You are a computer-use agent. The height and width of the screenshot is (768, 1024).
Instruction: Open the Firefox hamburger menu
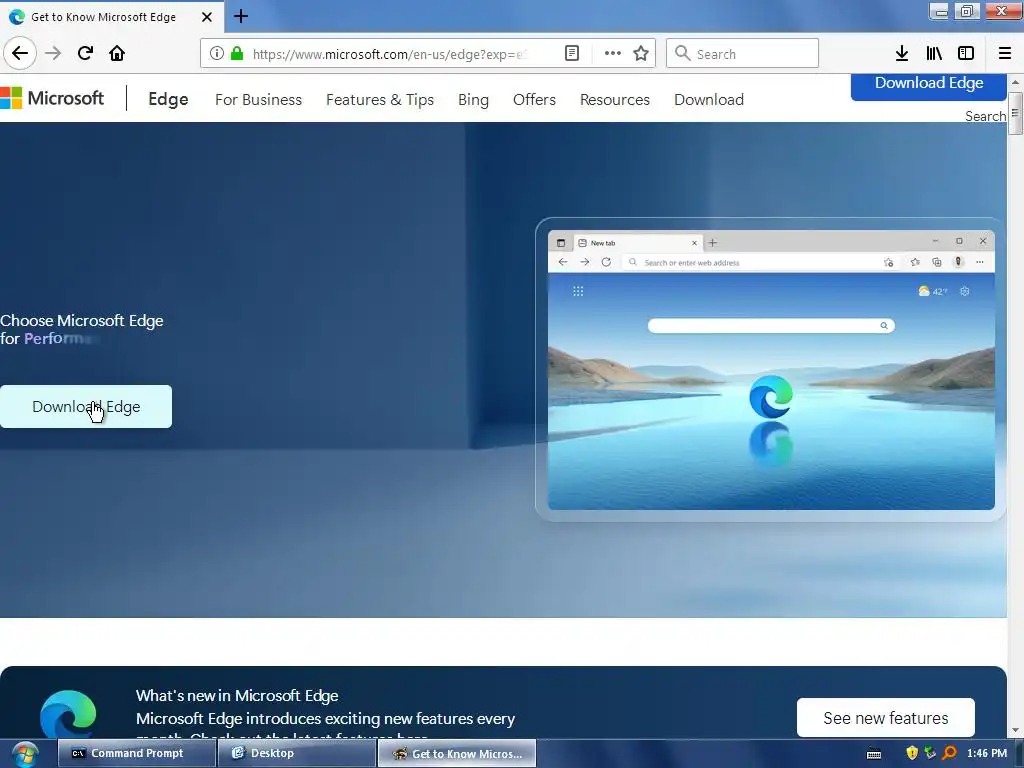click(x=1005, y=54)
